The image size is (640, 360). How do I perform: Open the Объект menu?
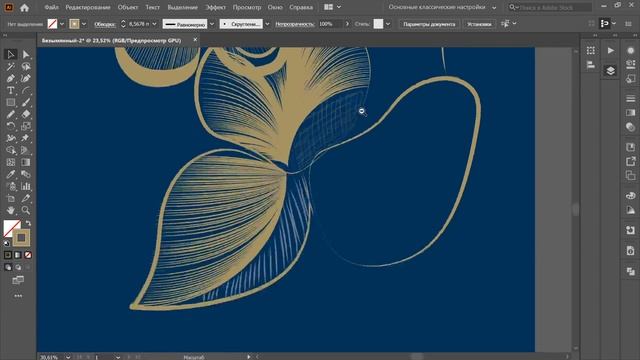(128, 7)
